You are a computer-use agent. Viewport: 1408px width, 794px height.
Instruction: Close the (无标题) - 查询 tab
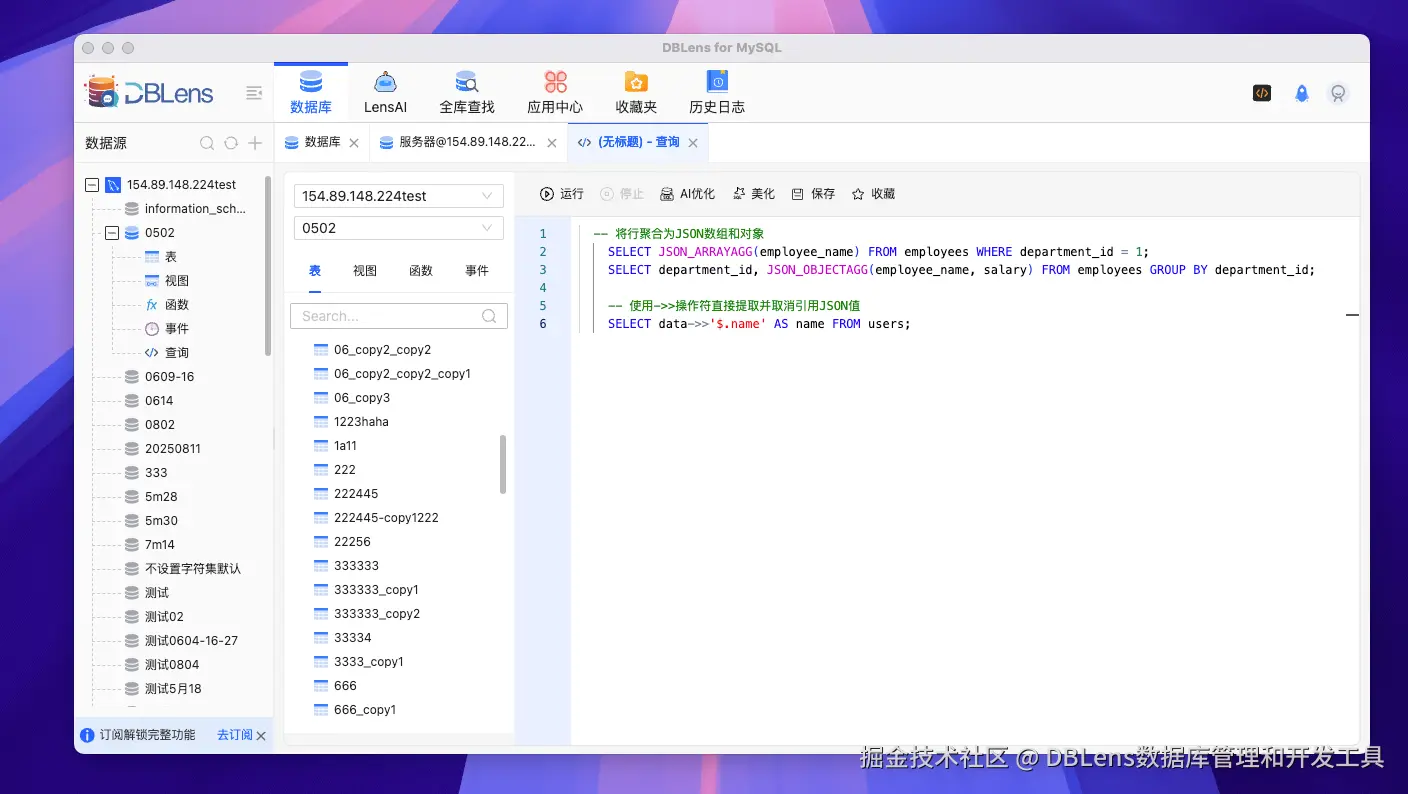[x=692, y=143]
